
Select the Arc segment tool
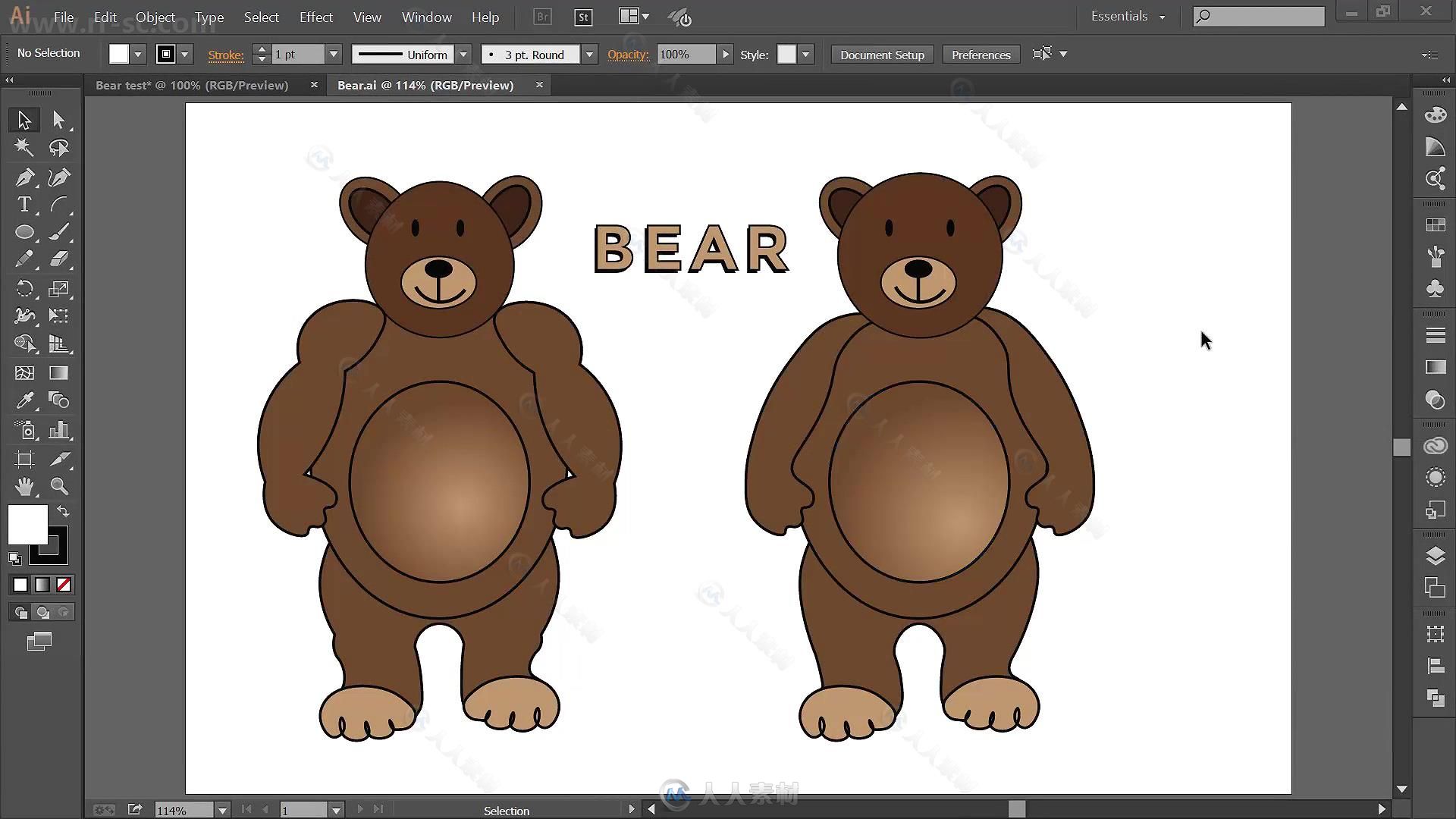pos(59,205)
